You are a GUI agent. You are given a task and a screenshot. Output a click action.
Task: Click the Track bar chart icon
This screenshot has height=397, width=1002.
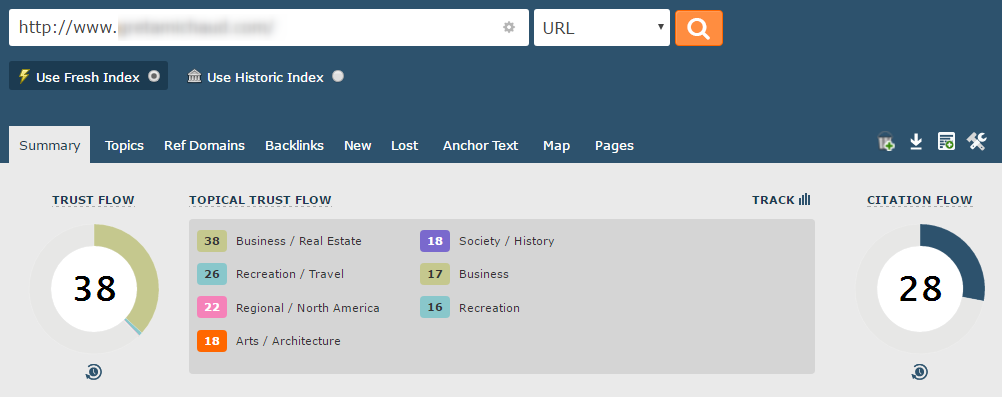coord(805,200)
